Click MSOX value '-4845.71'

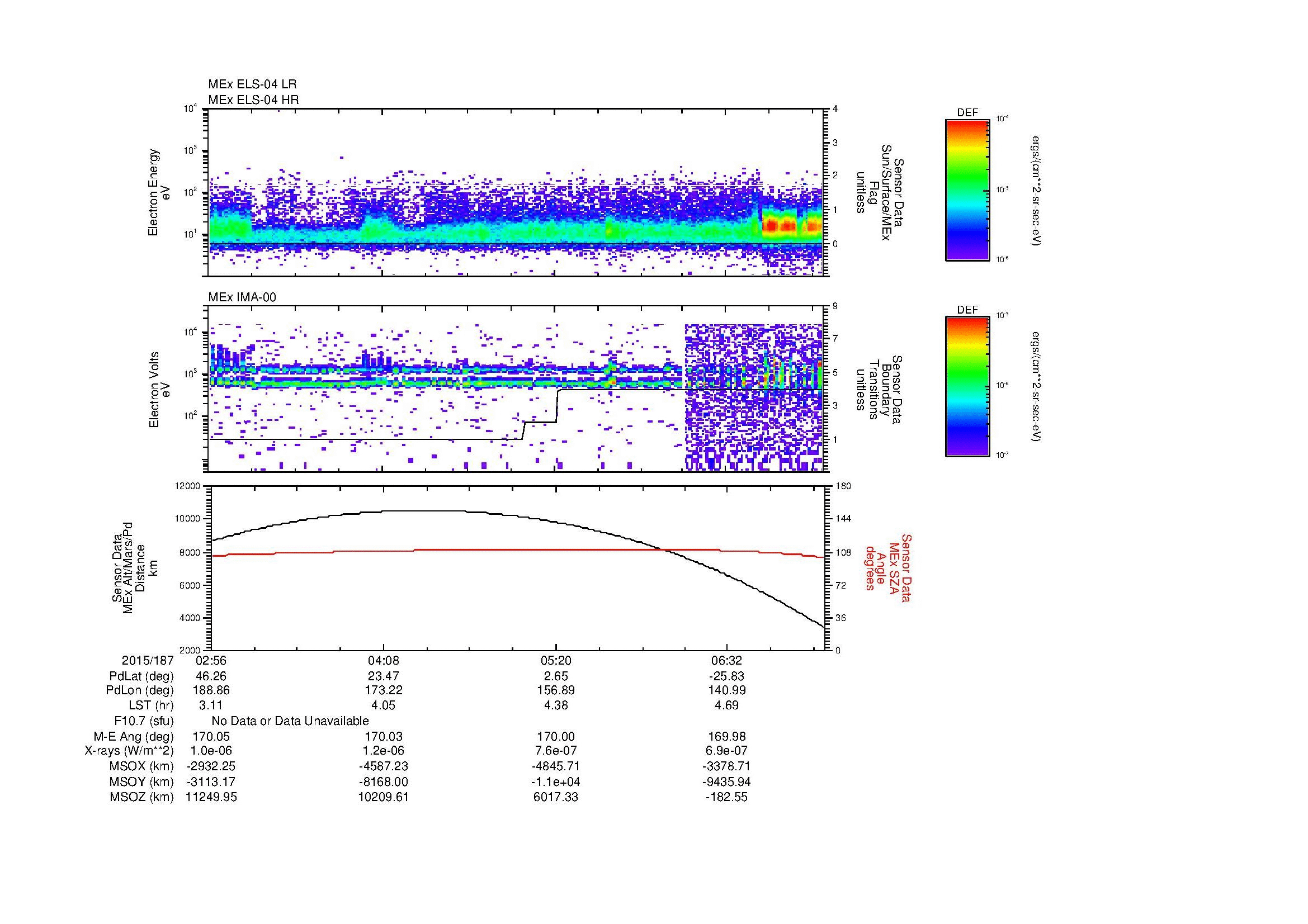556,766
